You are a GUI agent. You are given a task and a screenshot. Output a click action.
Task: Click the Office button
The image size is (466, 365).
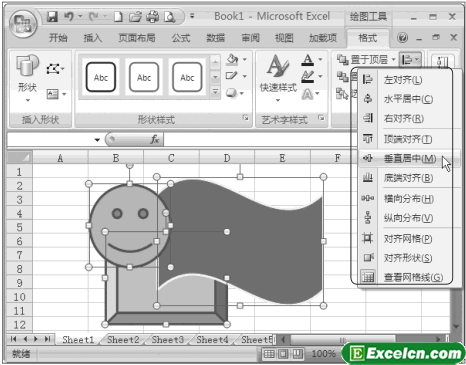[x=23, y=24]
